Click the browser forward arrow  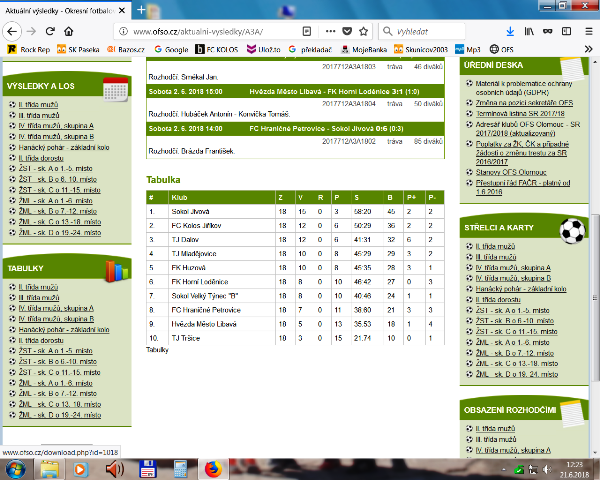31,31
